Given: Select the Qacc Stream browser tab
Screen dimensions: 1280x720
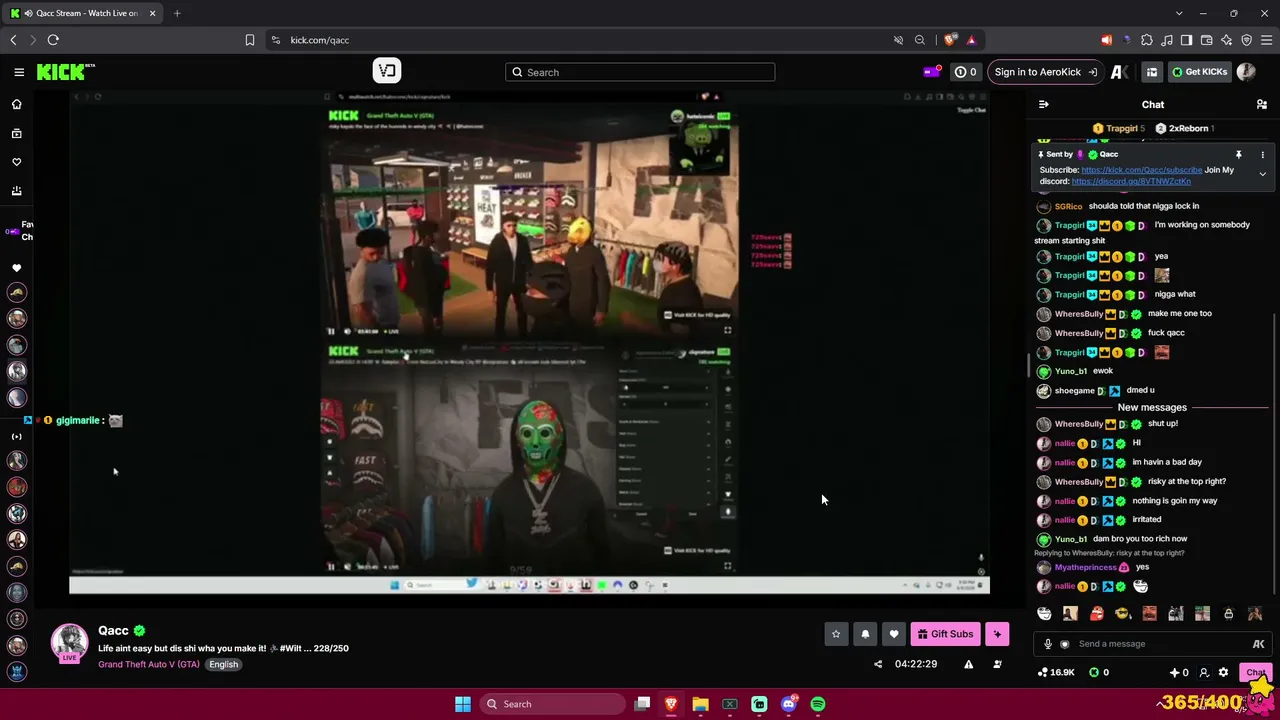Looking at the screenshot, I should pos(83,13).
